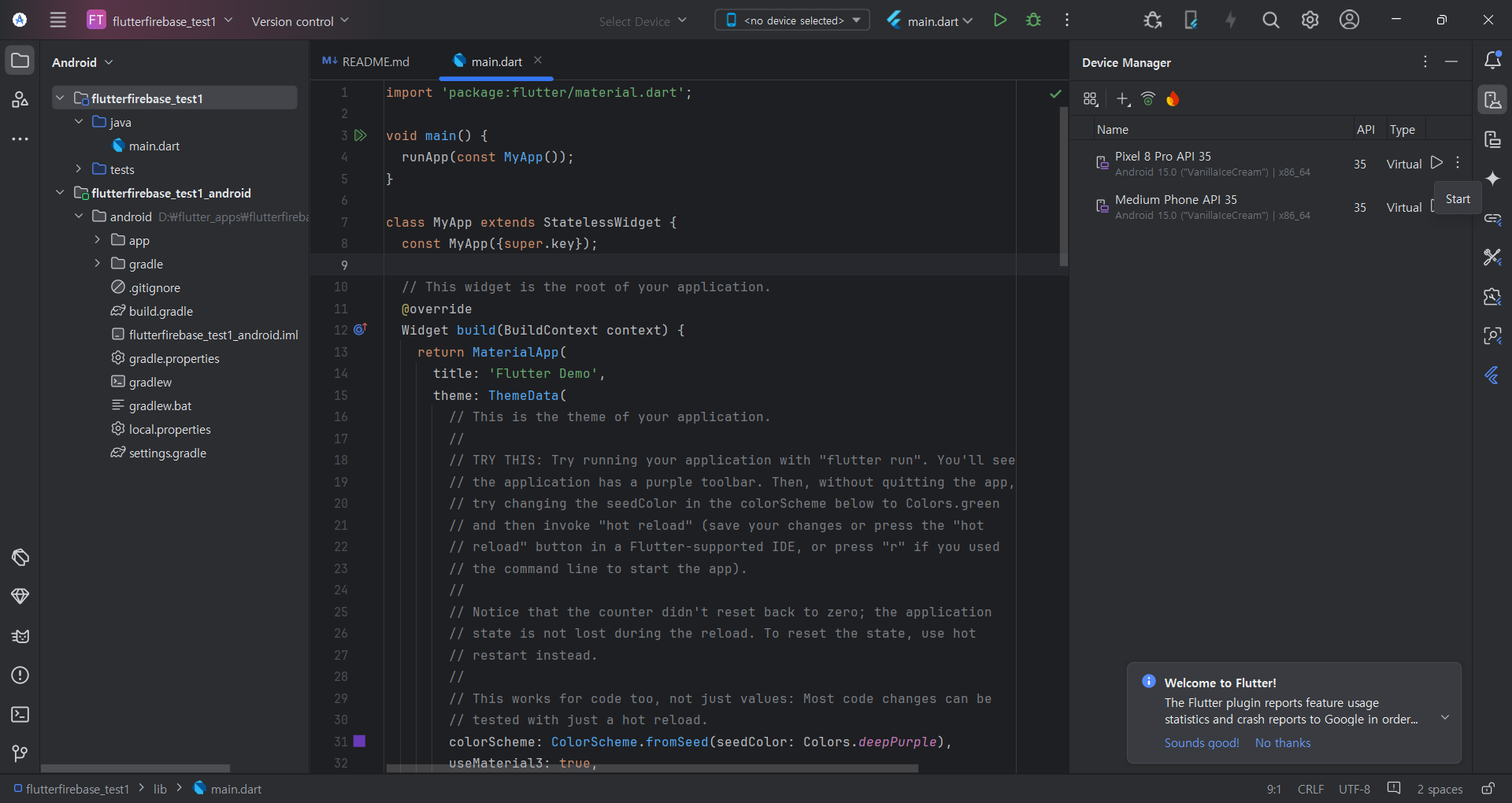Open Device Manager panel options menu
Screen dimensions: 1512x803
[1425, 61]
